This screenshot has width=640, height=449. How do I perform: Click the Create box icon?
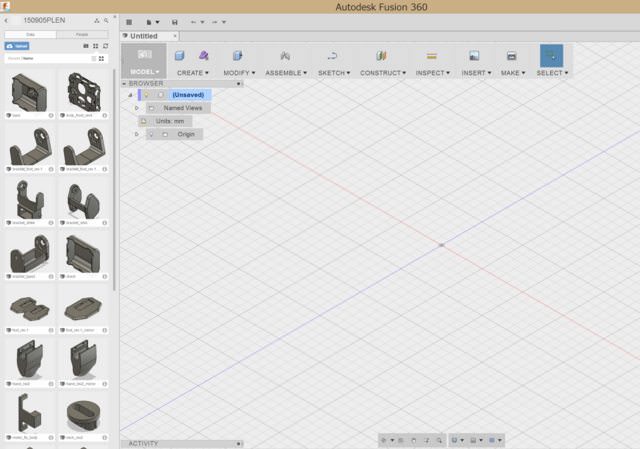point(180,56)
